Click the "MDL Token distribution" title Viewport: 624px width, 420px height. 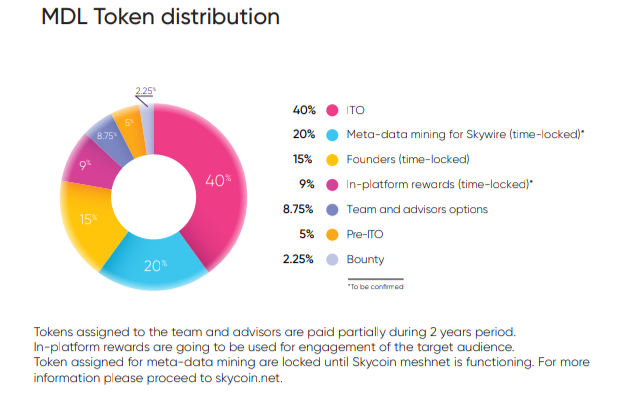point(160,18)
